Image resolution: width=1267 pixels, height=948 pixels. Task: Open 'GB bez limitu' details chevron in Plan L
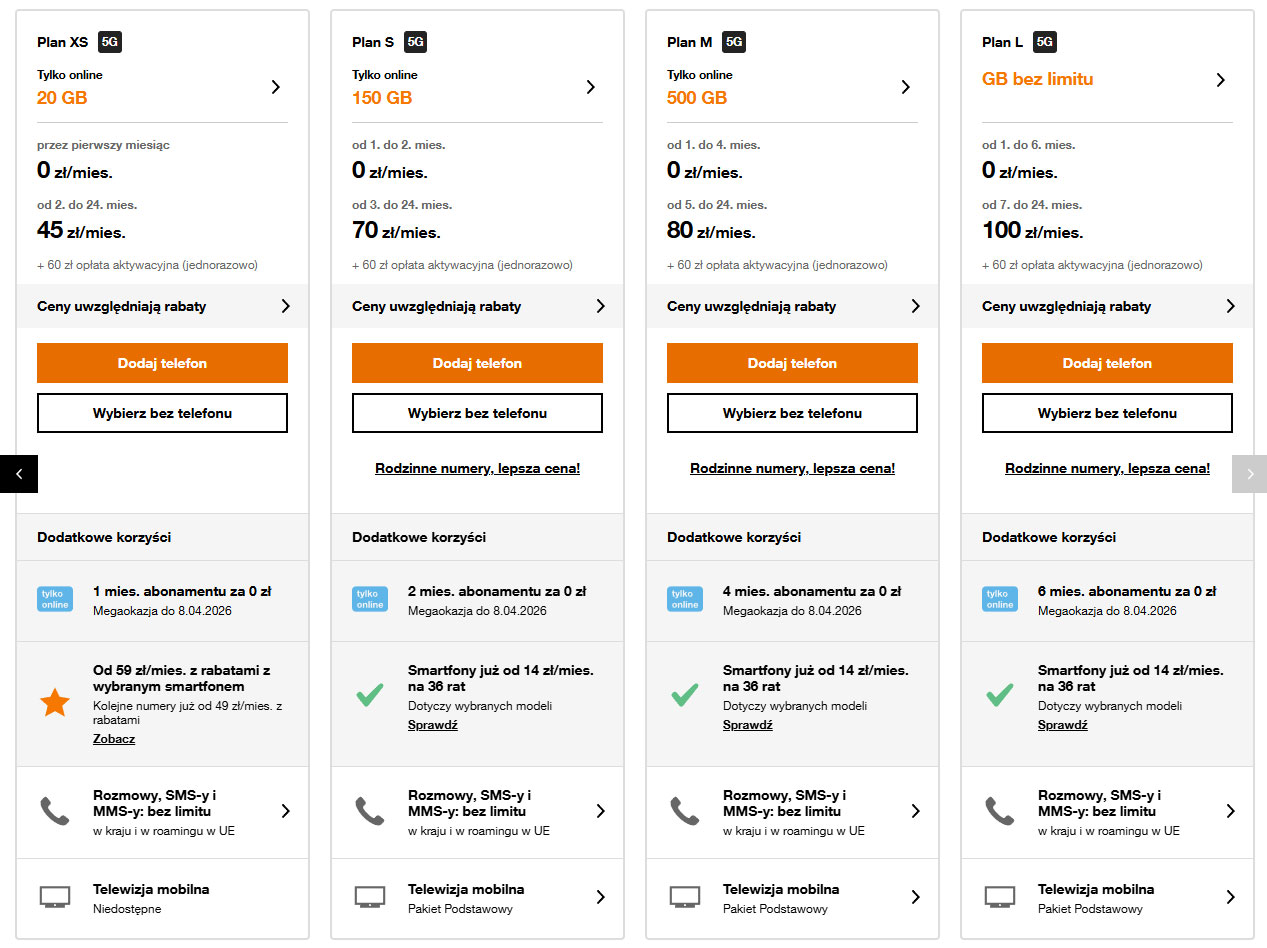1220,80
